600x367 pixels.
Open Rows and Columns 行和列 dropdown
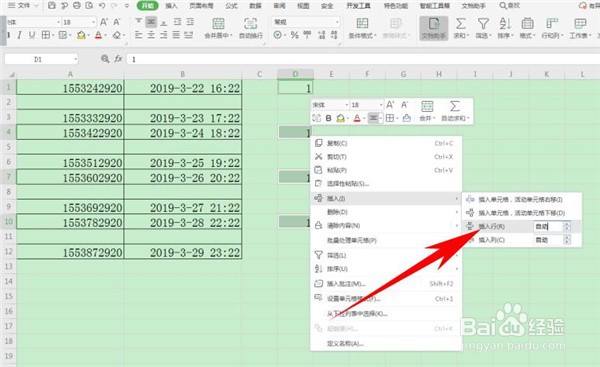coord(551,28)
